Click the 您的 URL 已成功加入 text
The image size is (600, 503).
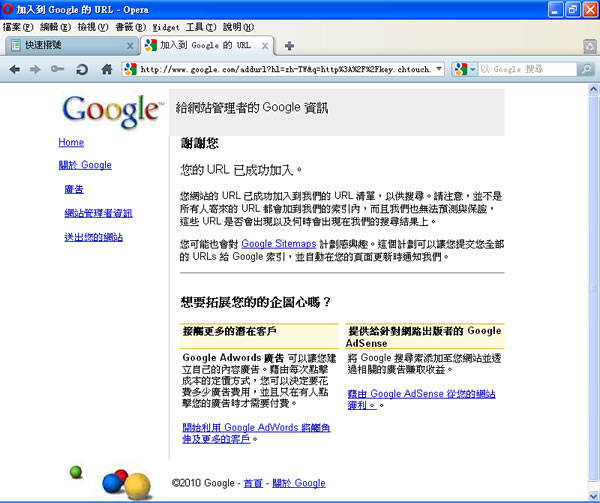pyautogui.click(x=241, y=170)
